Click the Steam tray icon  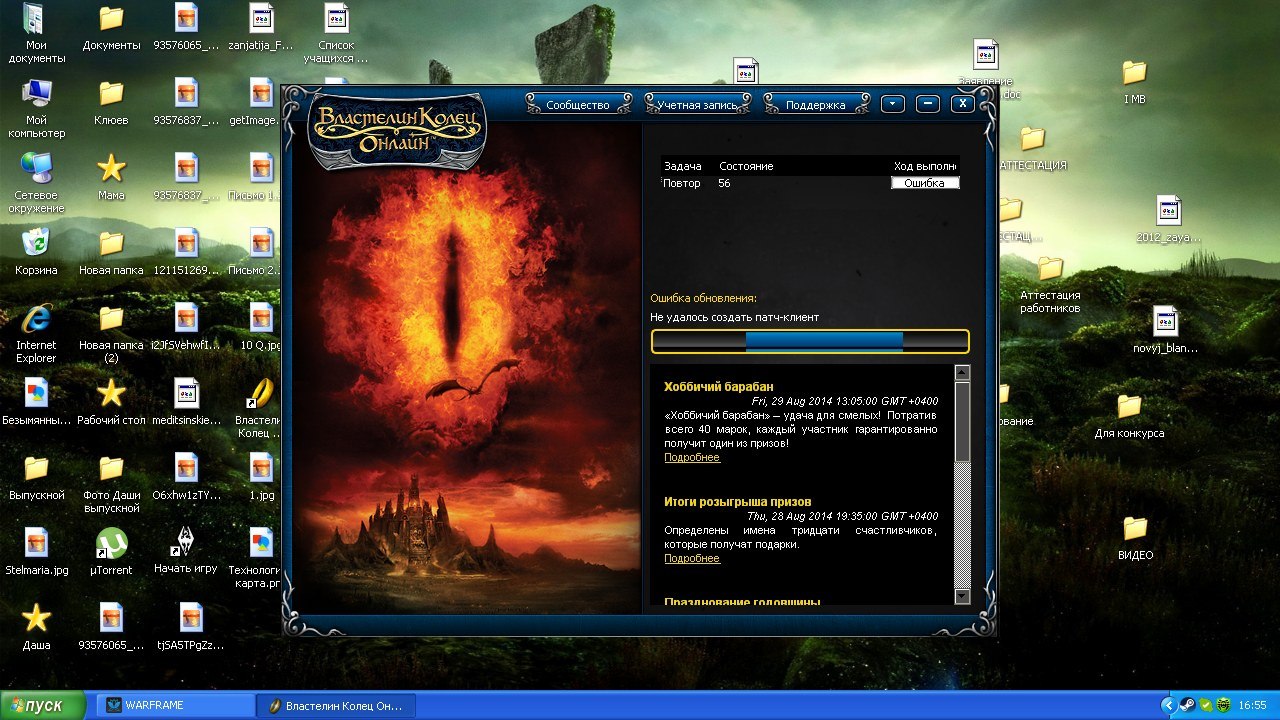click(1187, 705)
